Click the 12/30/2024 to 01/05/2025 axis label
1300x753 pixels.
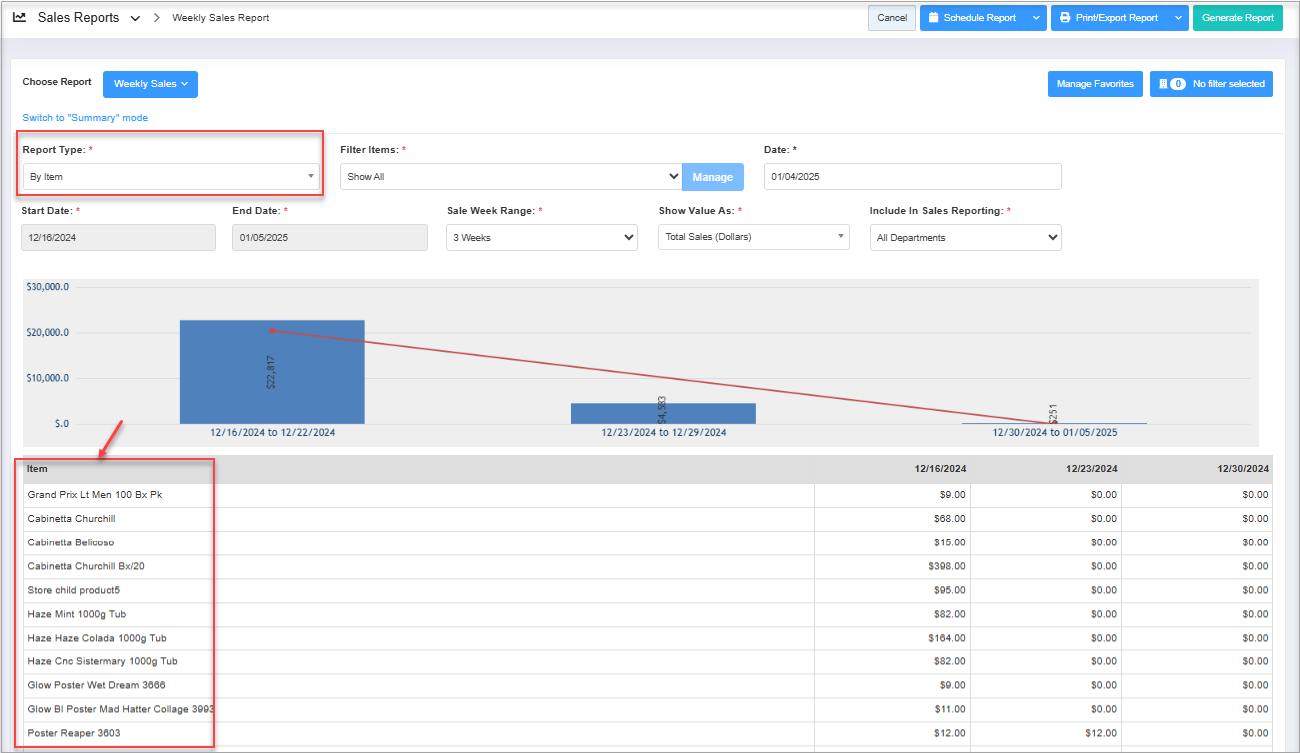pyautogui.click(x=1055, y=433)
